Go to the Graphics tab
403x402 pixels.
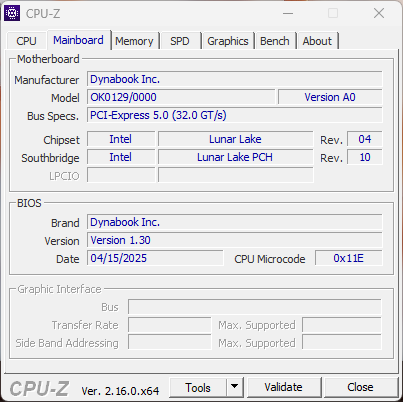(228, 41)
